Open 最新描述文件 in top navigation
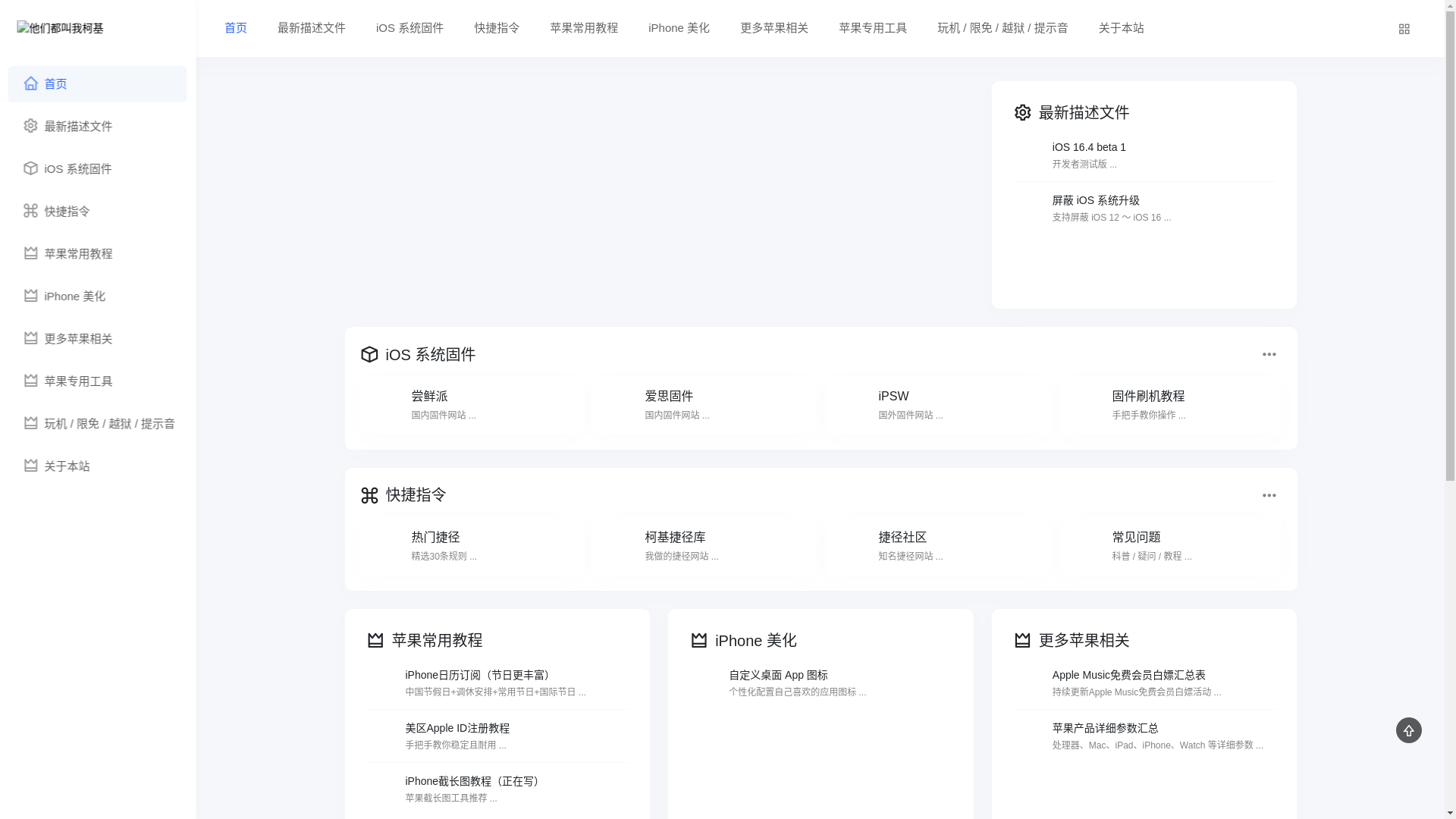 tap(312, 28)
